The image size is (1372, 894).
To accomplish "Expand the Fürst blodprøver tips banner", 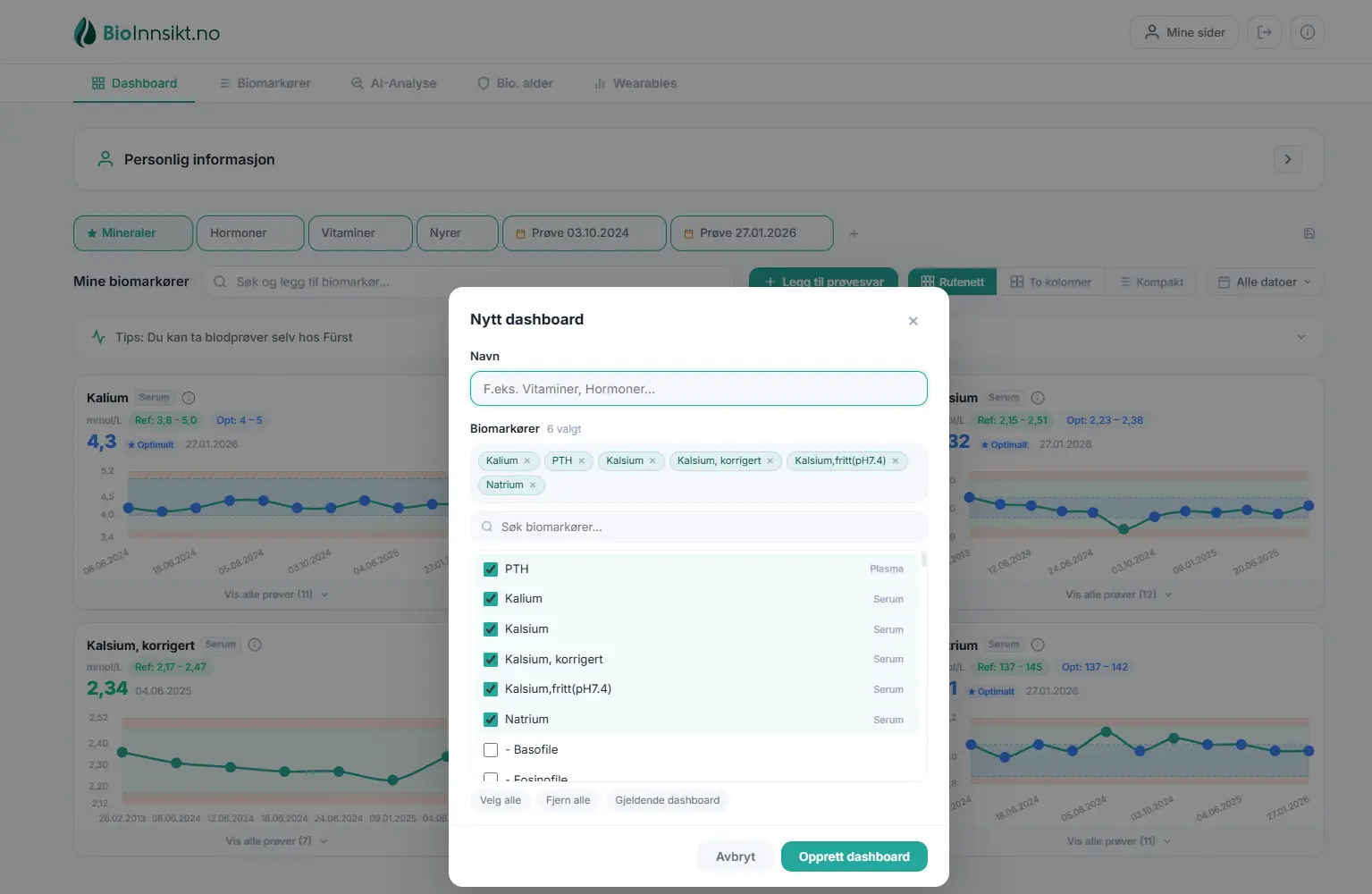I will [1301, 337].
